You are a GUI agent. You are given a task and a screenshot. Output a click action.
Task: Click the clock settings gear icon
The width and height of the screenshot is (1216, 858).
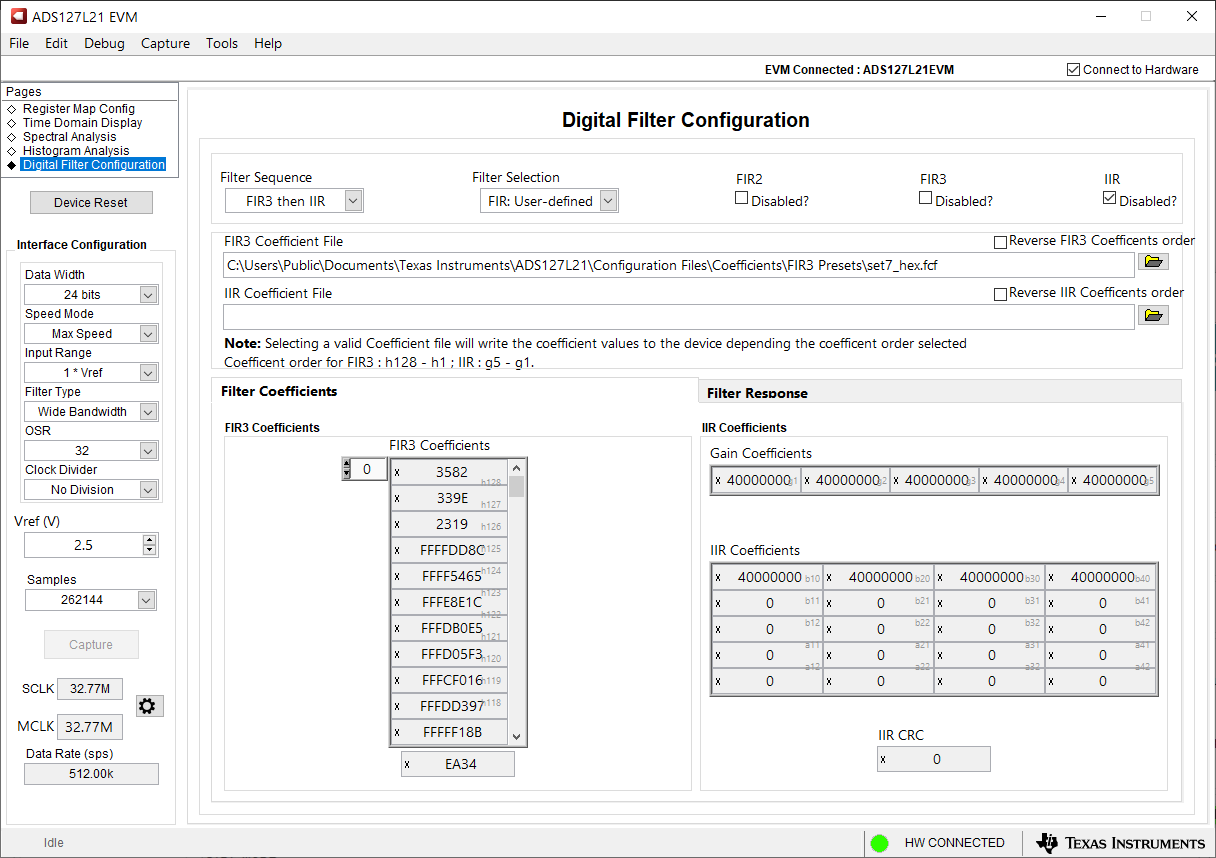pos(148,706)
